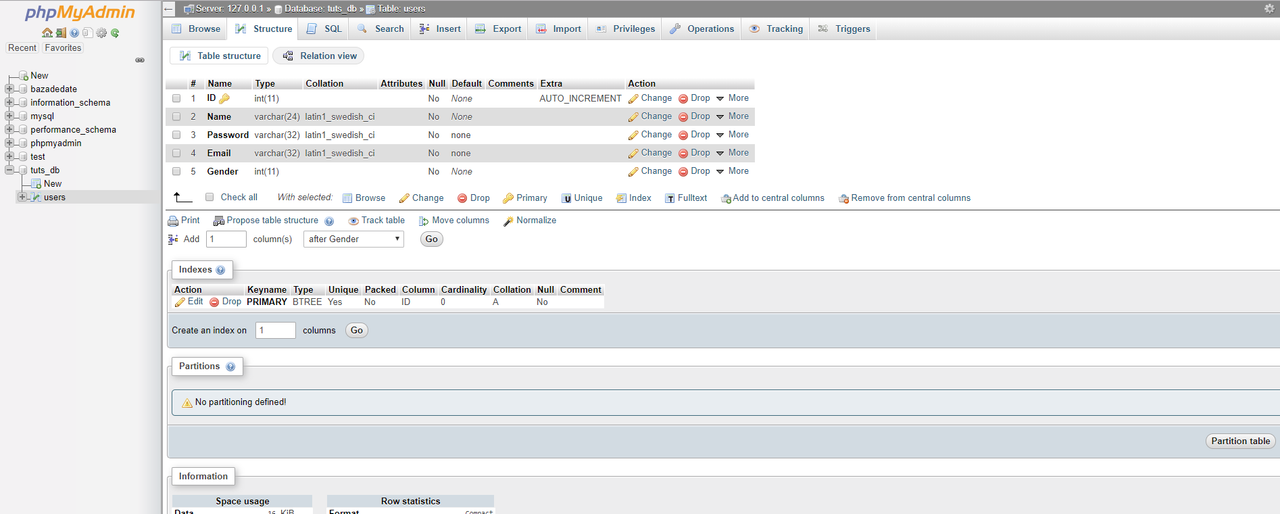Screen dimensions: 1280x514
Task: Open the Insert tab
Action: point(440,29)
